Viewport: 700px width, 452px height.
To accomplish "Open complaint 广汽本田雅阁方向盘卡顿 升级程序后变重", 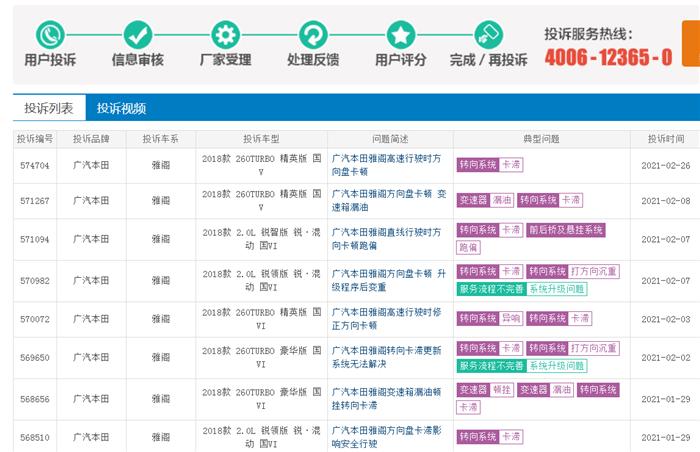I will (389, 280).
